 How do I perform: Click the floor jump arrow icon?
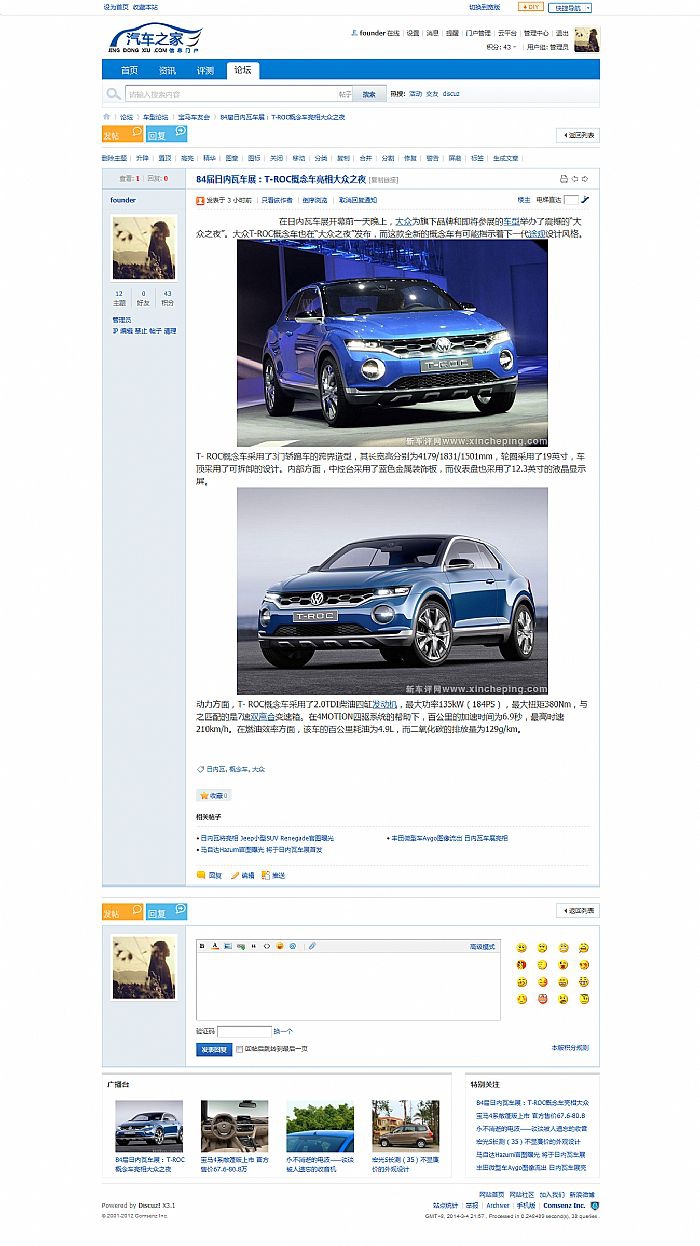tap(586, 200)
